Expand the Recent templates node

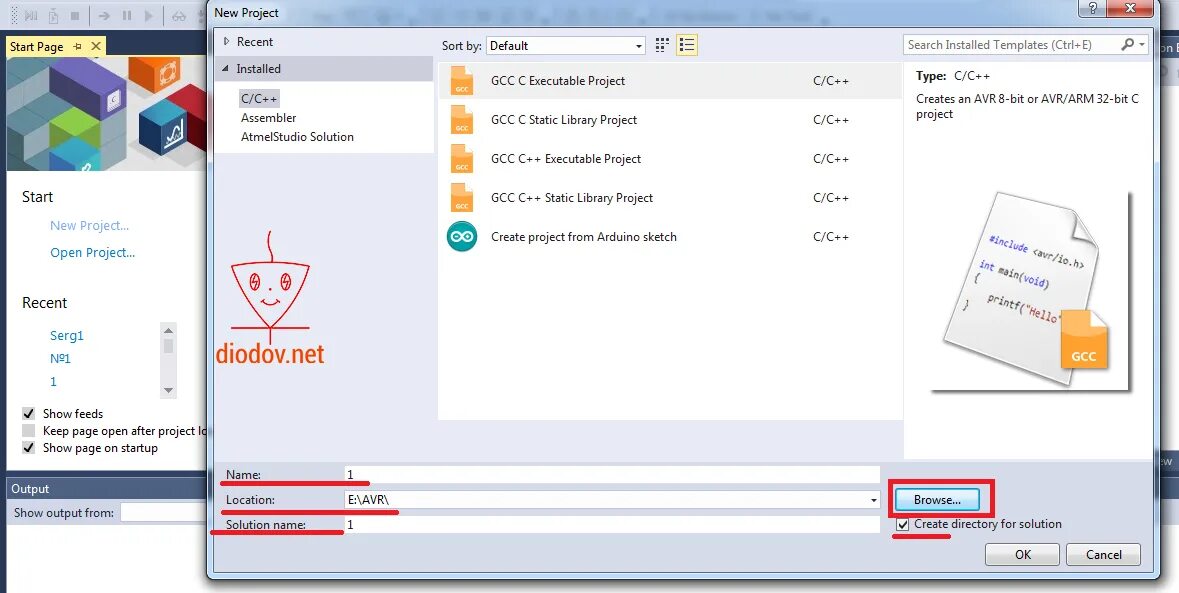(226, 42)
